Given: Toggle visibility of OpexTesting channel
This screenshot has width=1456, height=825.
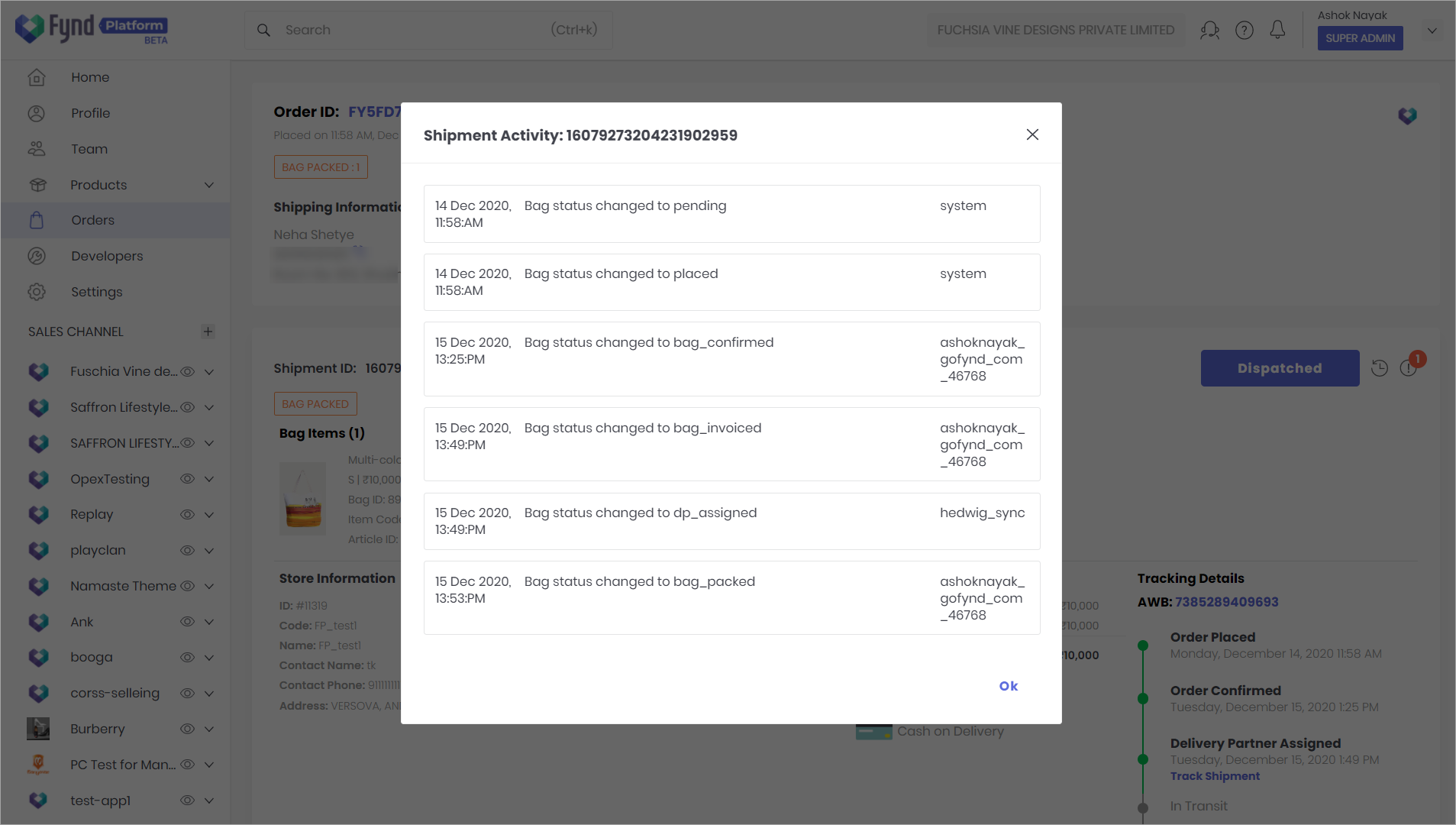Looking at the screenshot, I should [187, 479].
